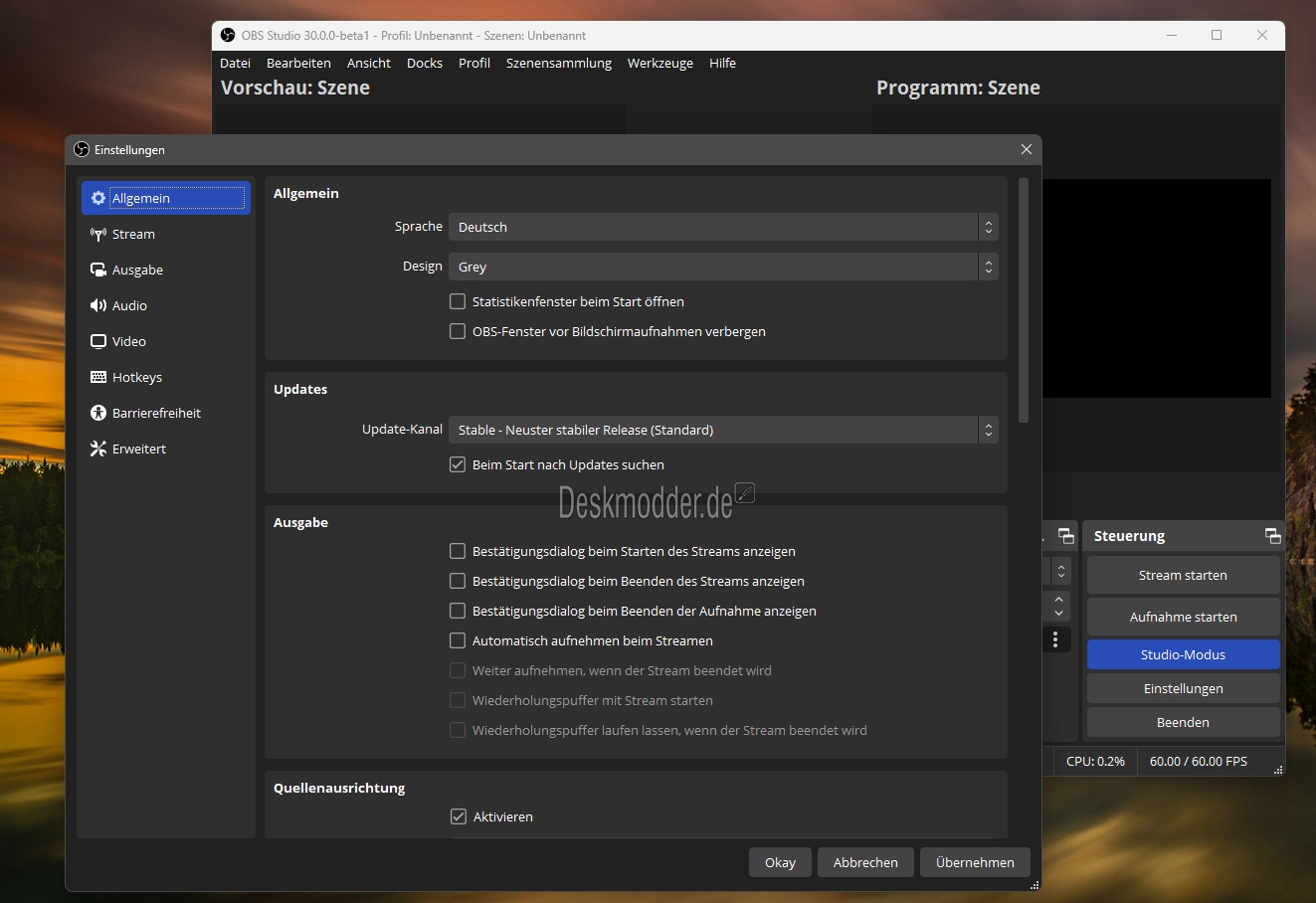Select the Hotkeys settings category
The height and width of the screenshot is (903, 1316).
click(166, 377)
